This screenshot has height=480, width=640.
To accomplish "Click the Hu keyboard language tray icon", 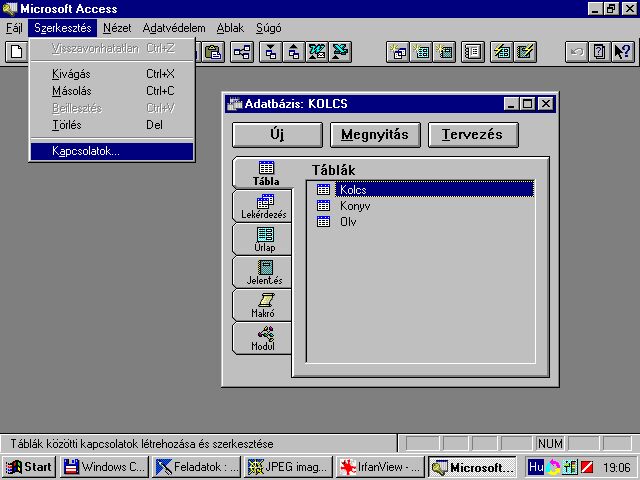I will click(x=536, y=467).
